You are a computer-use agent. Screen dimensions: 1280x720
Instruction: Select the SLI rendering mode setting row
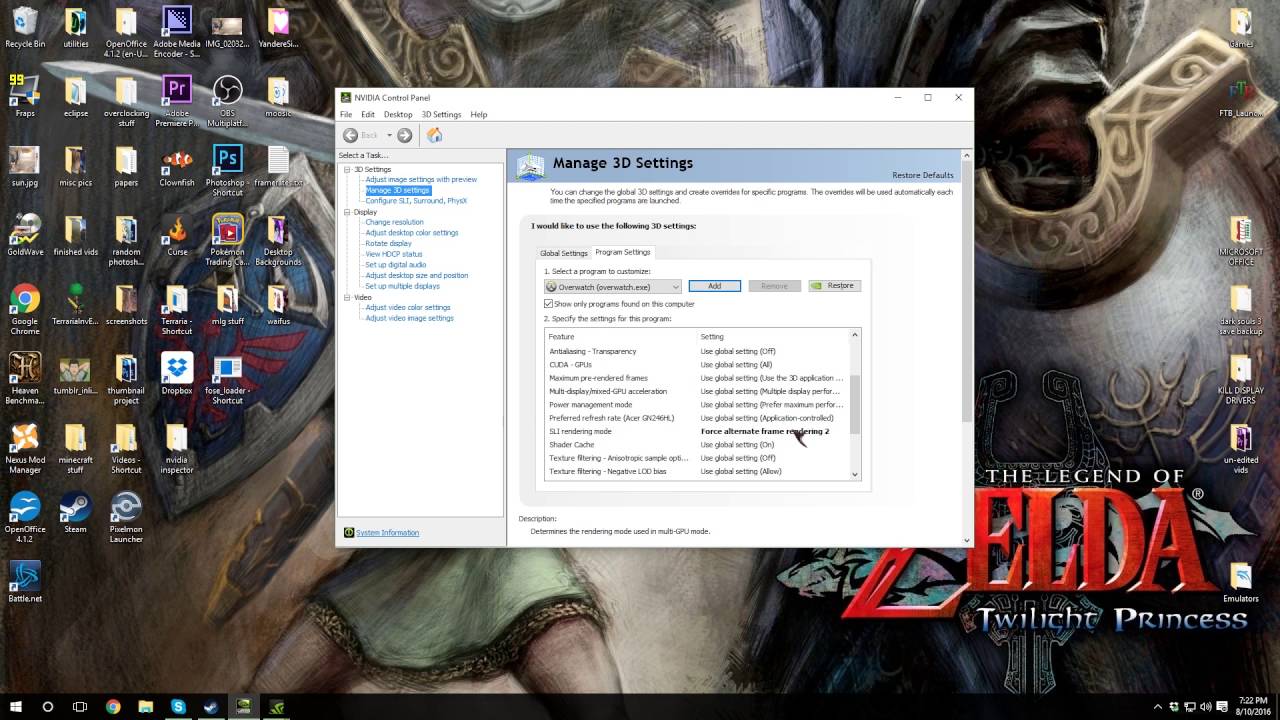pyautogui.click(x=698, y=431)
